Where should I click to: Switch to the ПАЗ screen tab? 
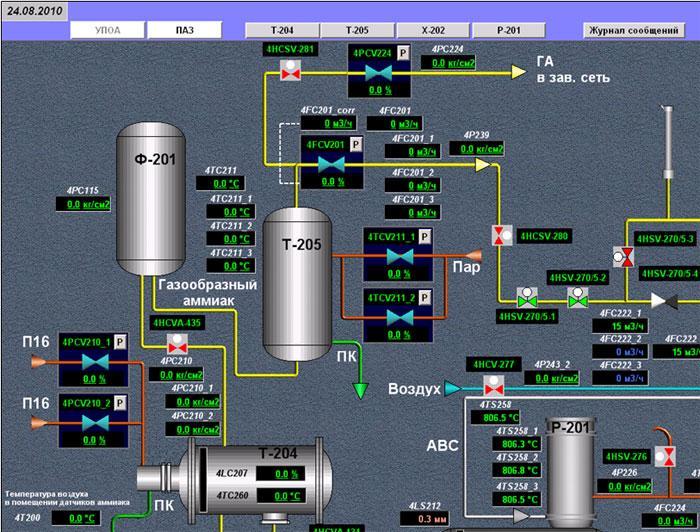point(184,29)
